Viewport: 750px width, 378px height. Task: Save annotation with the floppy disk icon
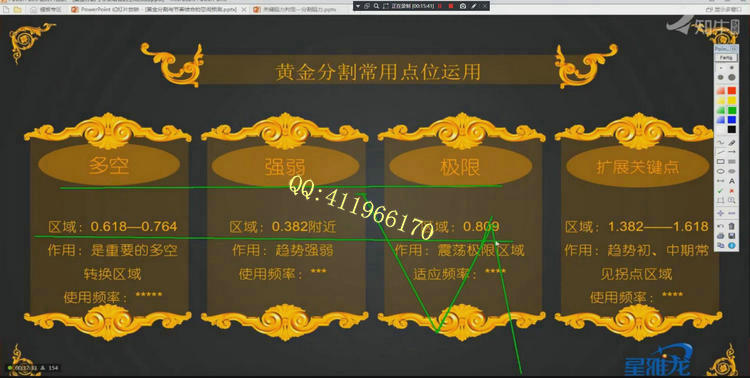point(732,235)
